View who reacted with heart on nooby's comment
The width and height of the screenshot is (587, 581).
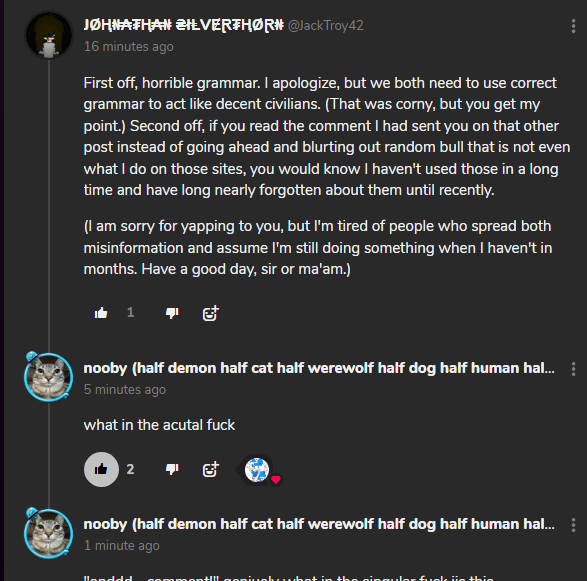pos(259,470)
